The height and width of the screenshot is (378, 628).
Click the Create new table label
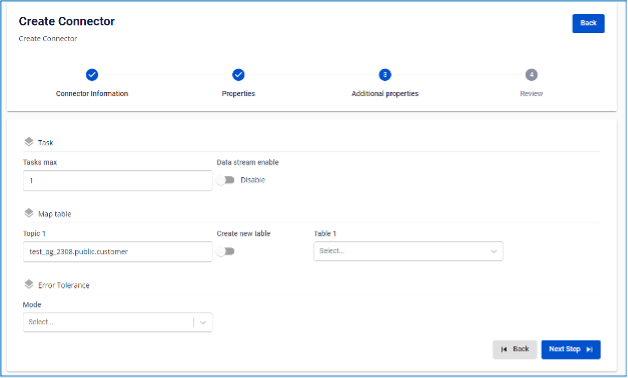coord(244,233)
